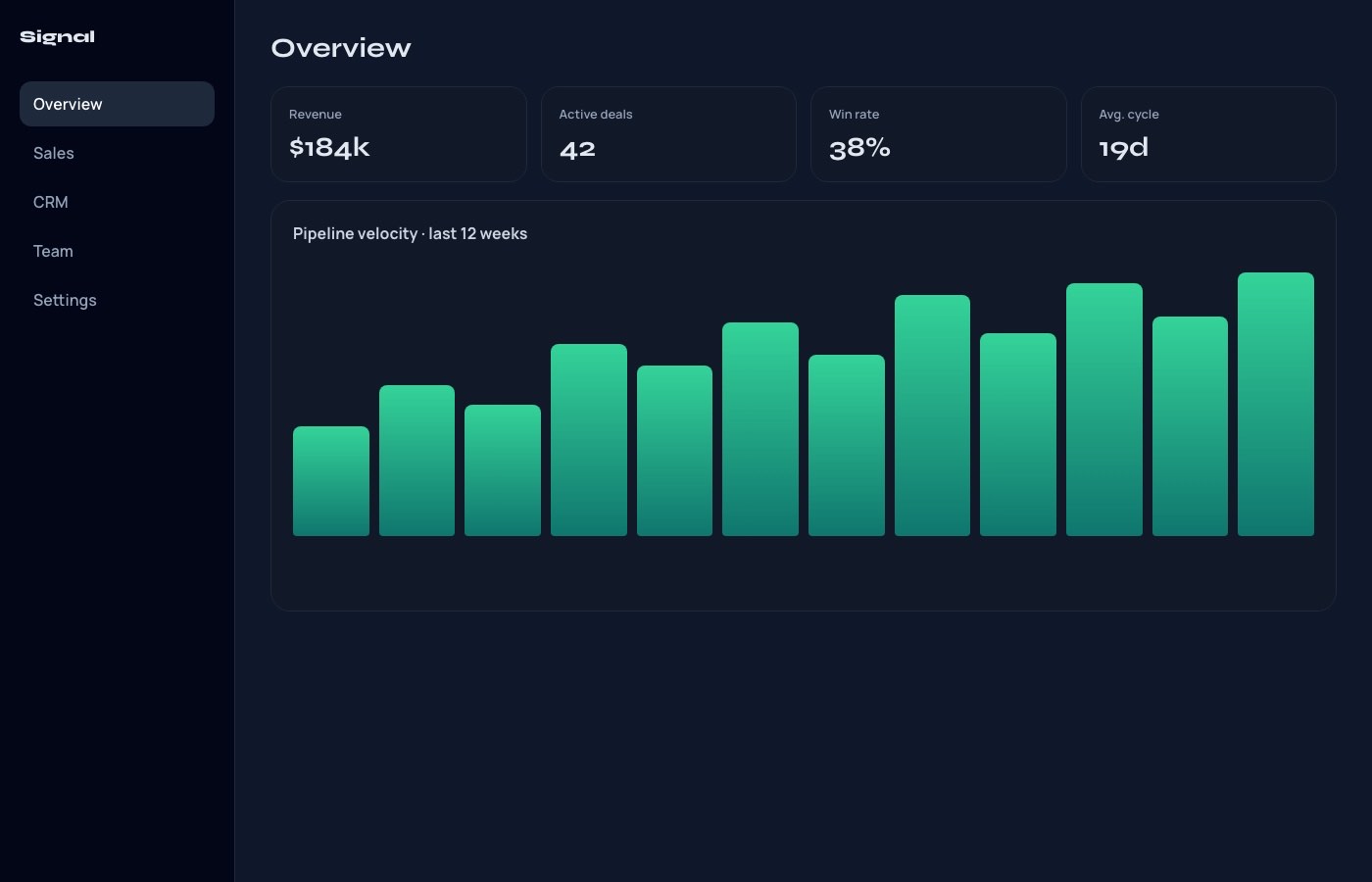1372x882 pixels.
Task: Click the Signal logo
Action: coord(58,37)
